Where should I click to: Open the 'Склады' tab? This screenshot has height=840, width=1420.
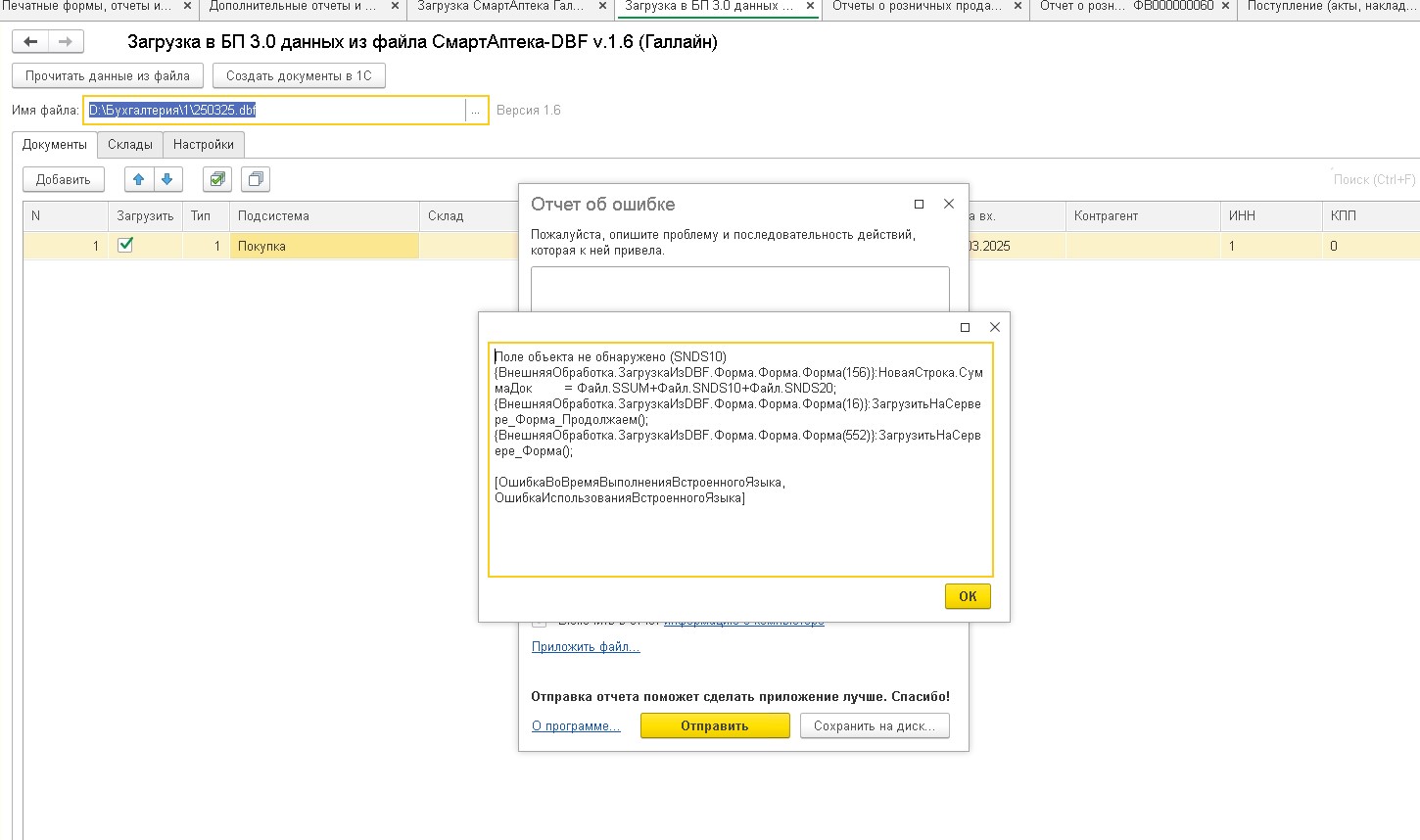130,144
